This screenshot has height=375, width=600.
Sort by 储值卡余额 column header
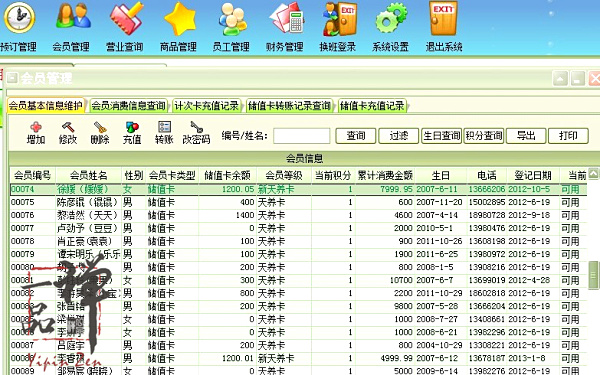tap(227, 176)
